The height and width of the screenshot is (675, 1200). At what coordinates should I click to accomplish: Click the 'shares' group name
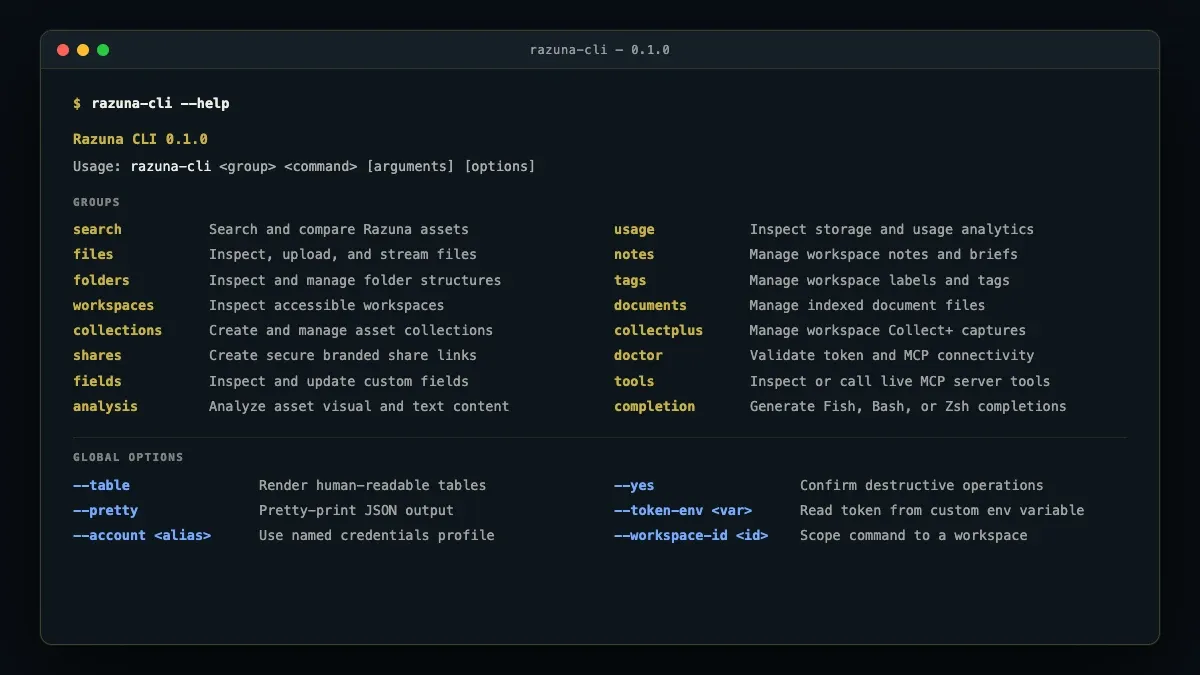click(x=97, y=356)
